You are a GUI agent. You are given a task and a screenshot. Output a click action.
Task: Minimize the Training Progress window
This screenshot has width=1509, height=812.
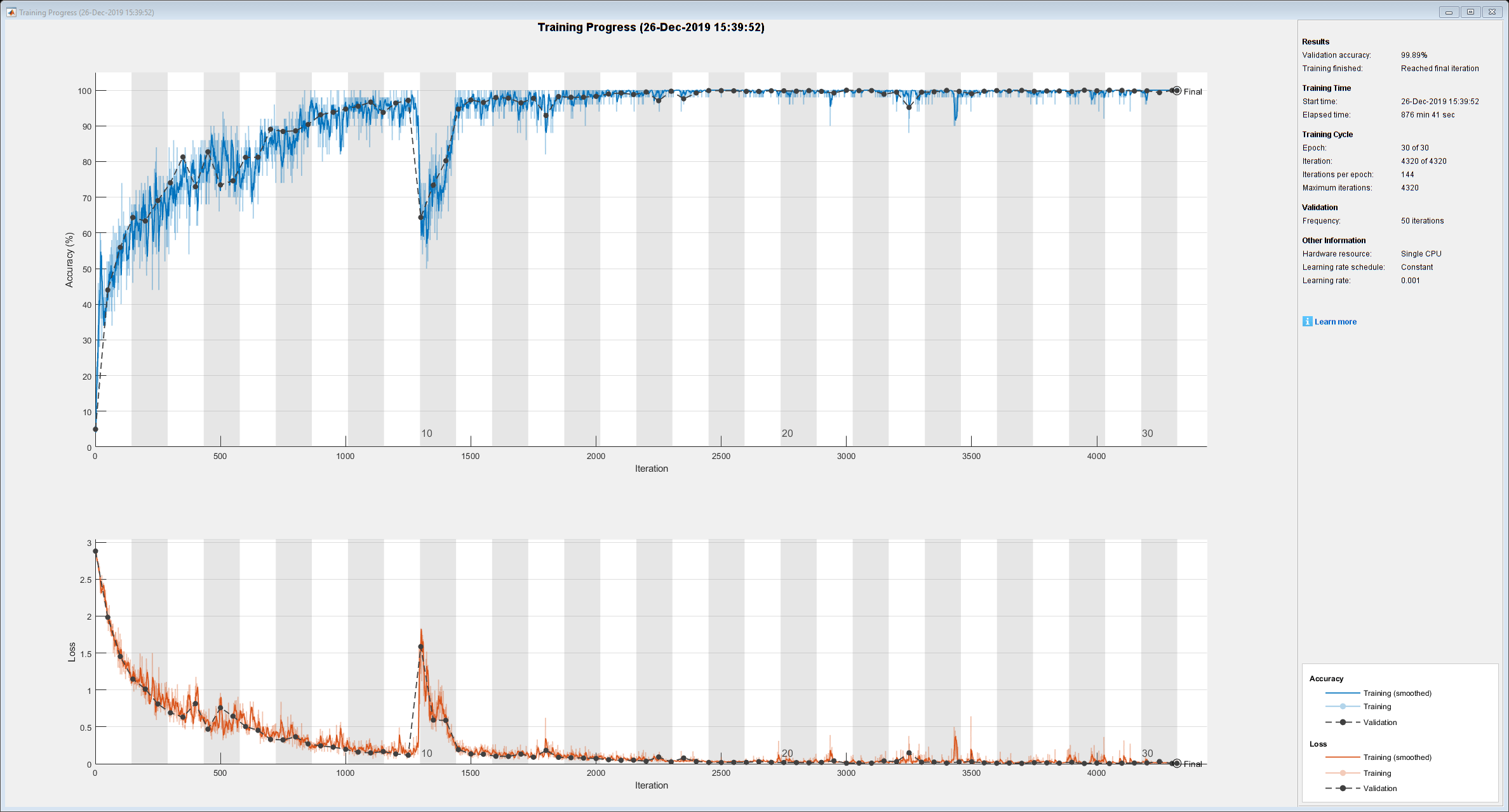pyautogui.click(x=1449, y=12)
